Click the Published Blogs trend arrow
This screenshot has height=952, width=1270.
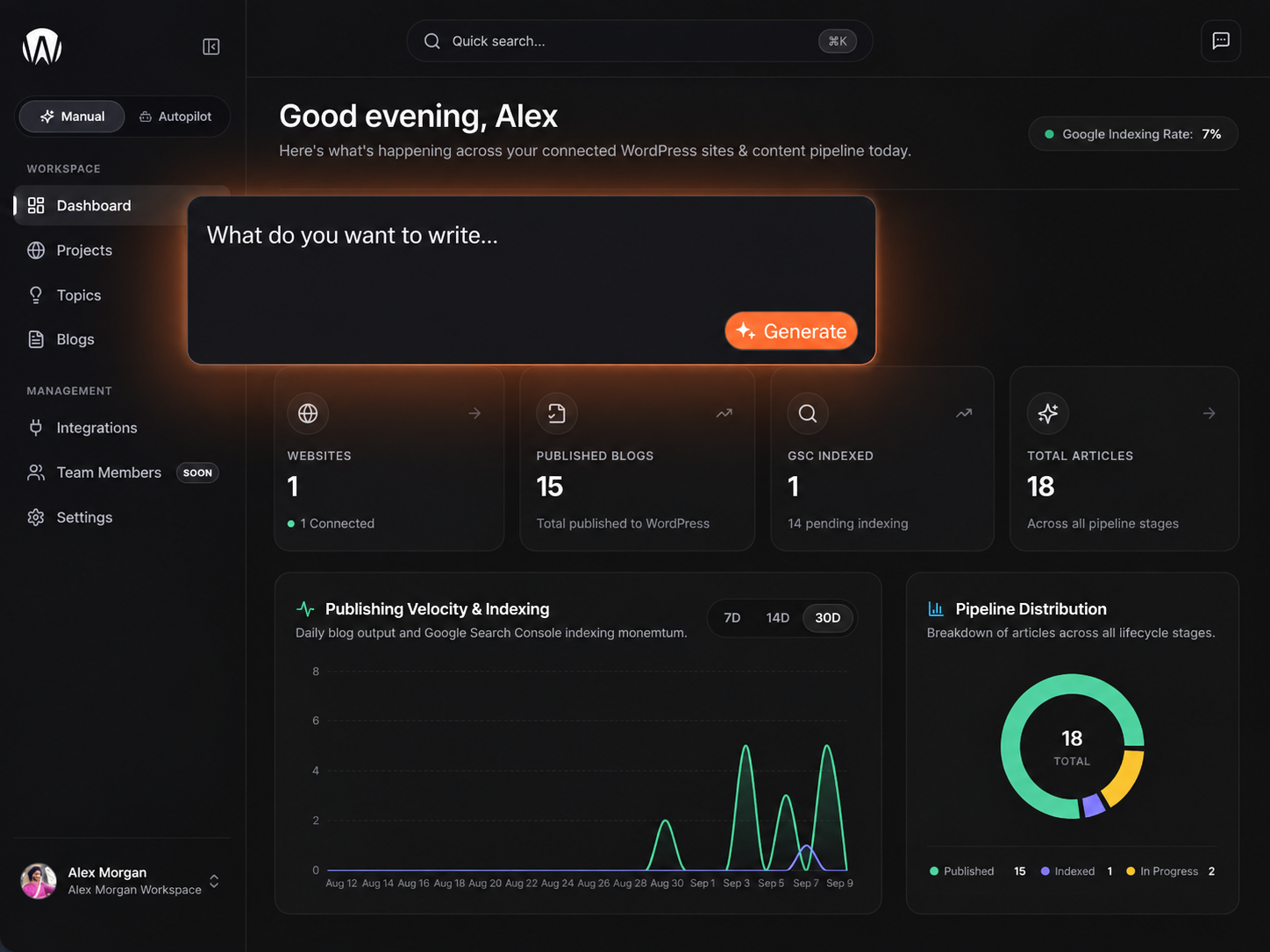tap(724, 413)
